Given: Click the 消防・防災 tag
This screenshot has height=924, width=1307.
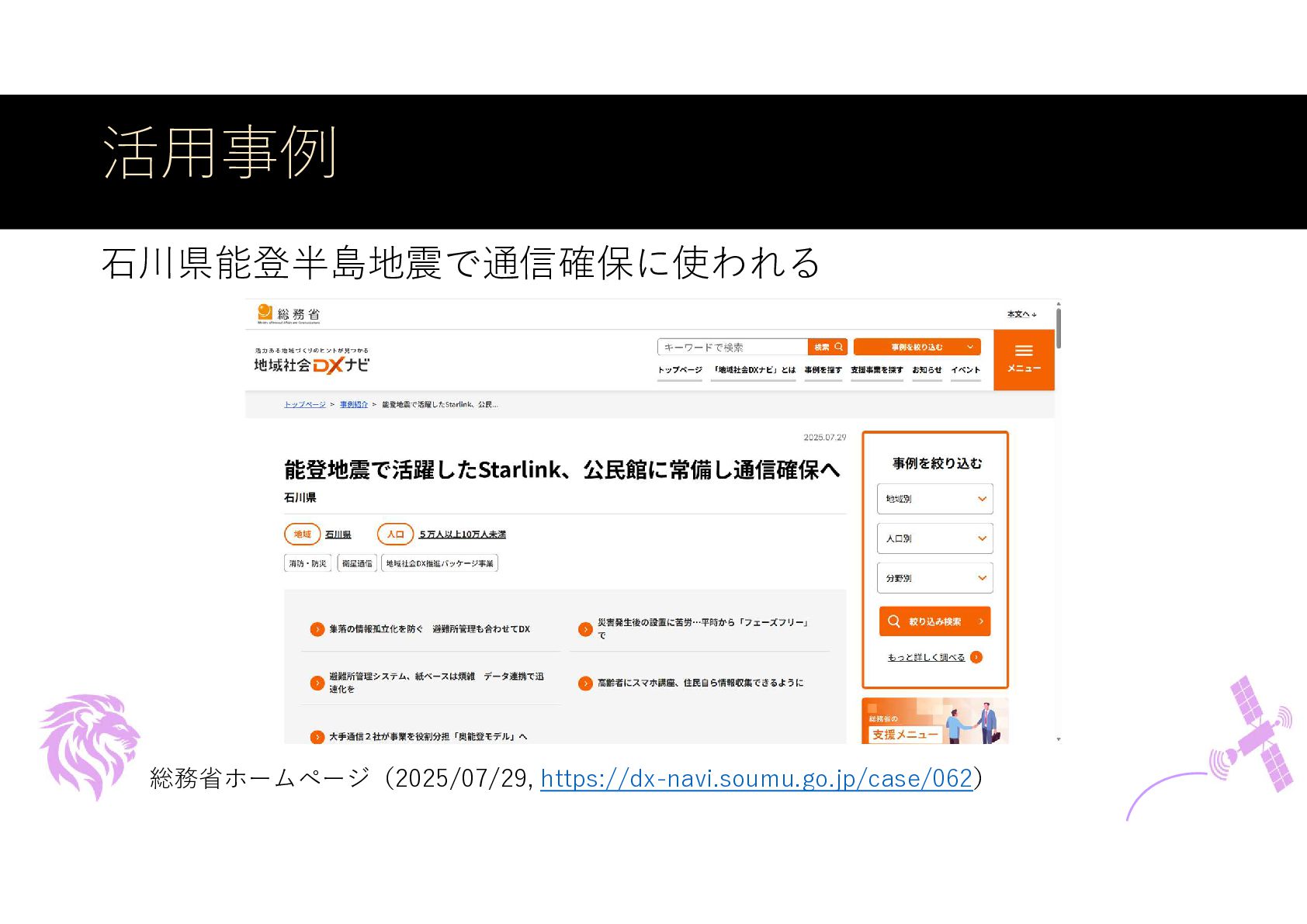Looking at the screenshot, I should pyautogui.click(x=308, y=563).
